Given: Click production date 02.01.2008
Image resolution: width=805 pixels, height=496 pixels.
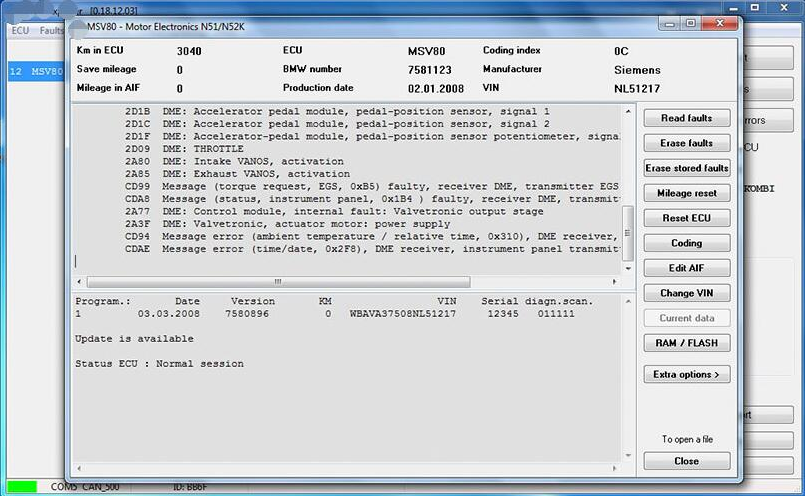Looking at the screenshot, I should point(435,89).
